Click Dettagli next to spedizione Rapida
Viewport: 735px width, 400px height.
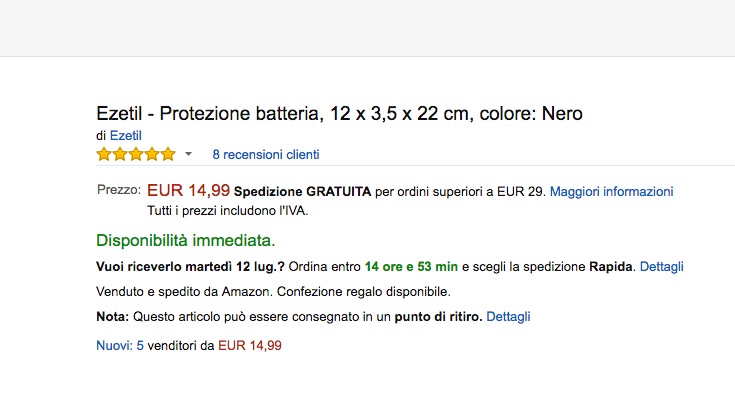(662, 267)
